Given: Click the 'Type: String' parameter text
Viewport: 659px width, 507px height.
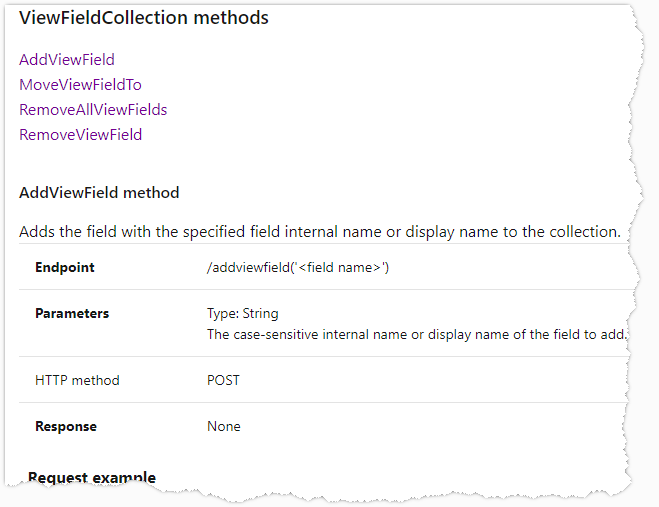Looking at the screenshot, I should pos(243,314).
